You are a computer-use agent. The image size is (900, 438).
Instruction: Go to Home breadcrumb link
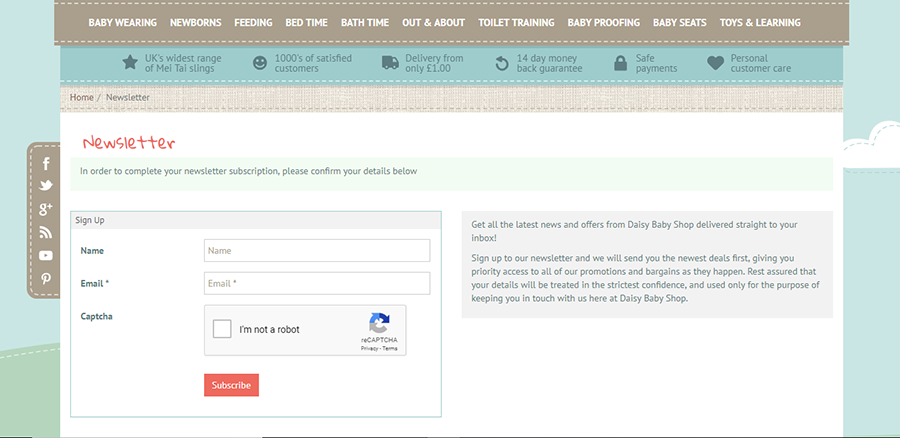point(82,97)
